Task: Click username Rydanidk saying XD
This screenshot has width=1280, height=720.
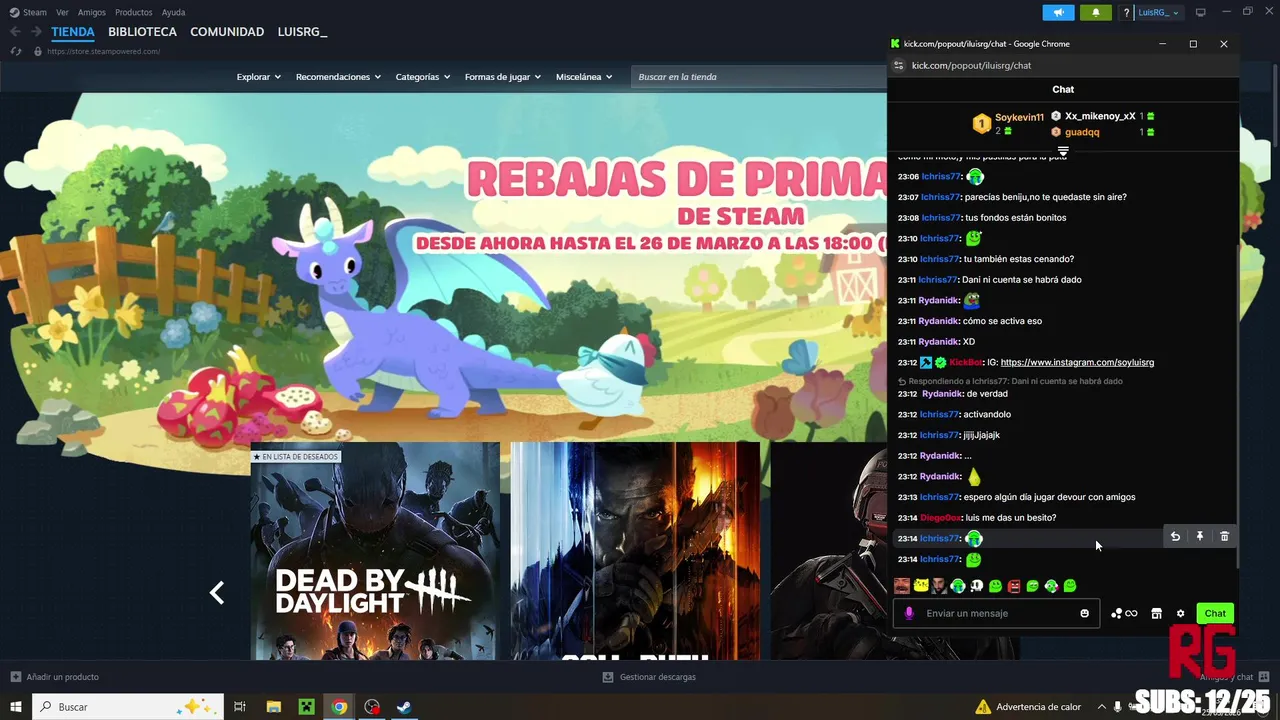Action: pos(939,342)
